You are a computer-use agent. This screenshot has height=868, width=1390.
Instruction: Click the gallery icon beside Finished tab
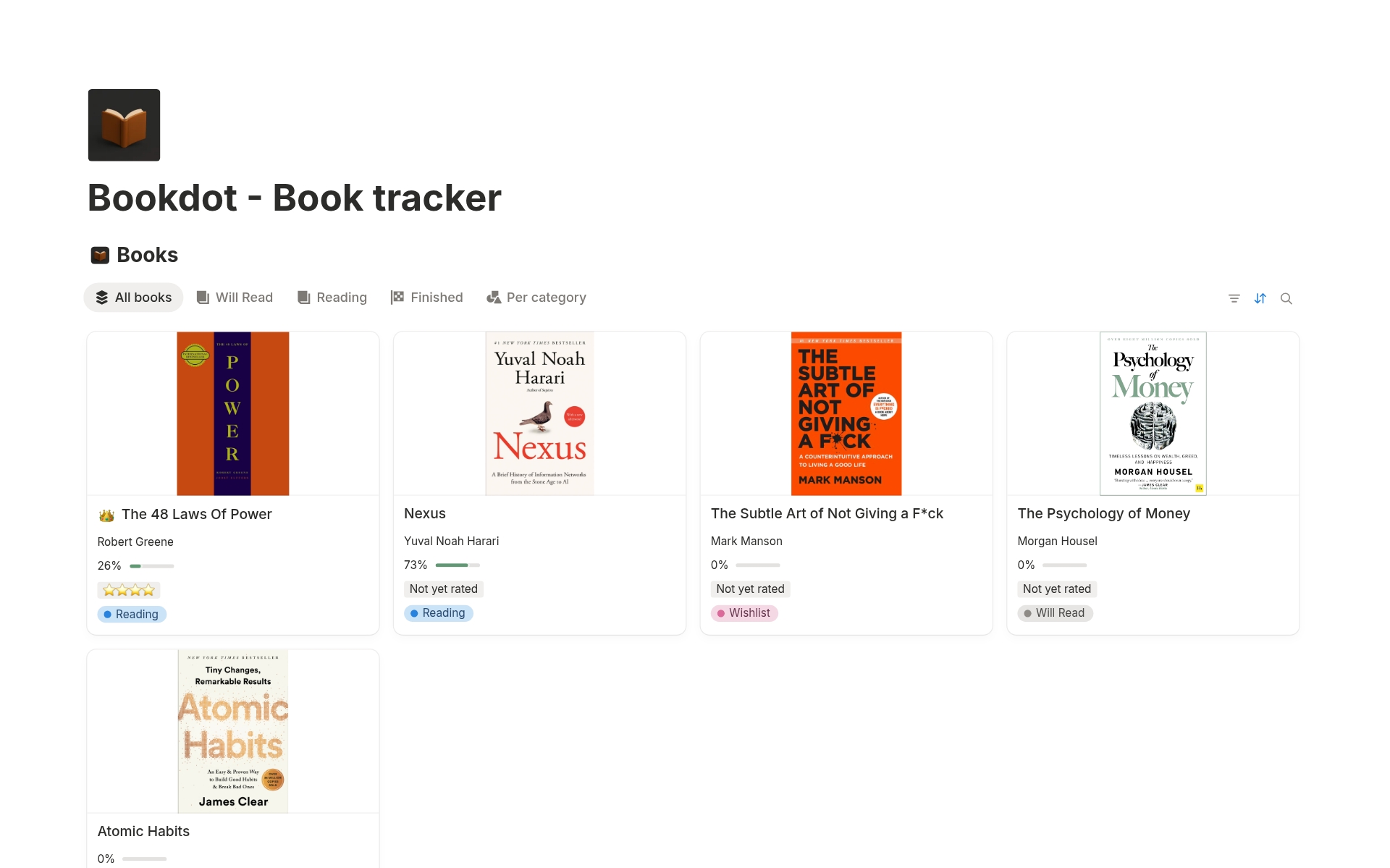396,297
